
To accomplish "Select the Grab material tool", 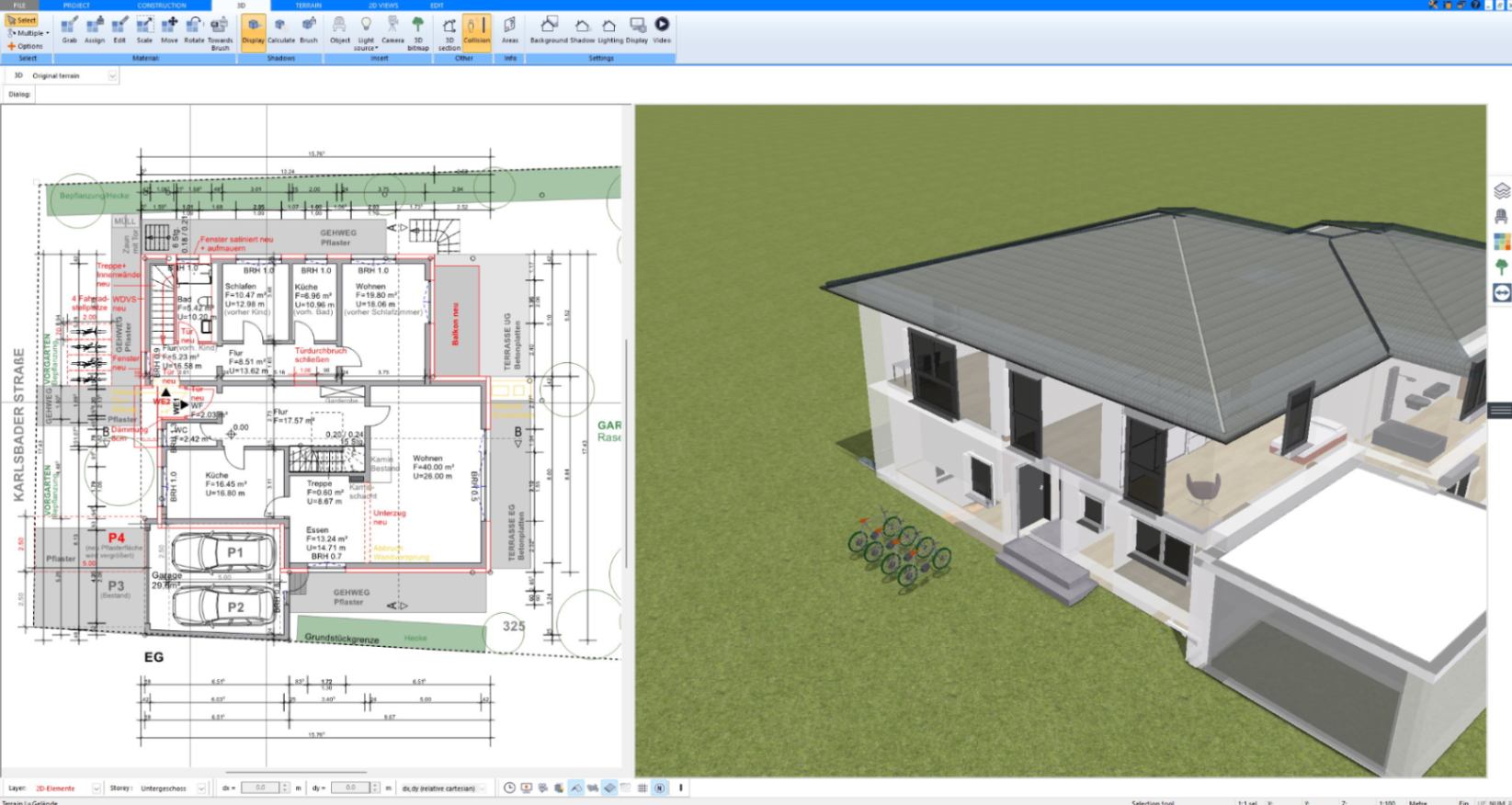I will (x=69, y=30).
